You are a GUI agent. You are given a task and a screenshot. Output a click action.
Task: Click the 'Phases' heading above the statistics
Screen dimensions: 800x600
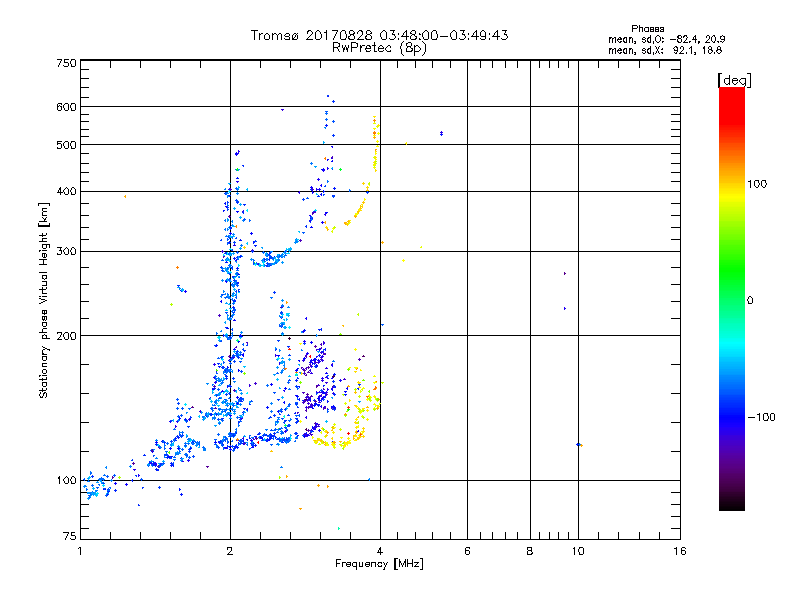pos(647,29)
